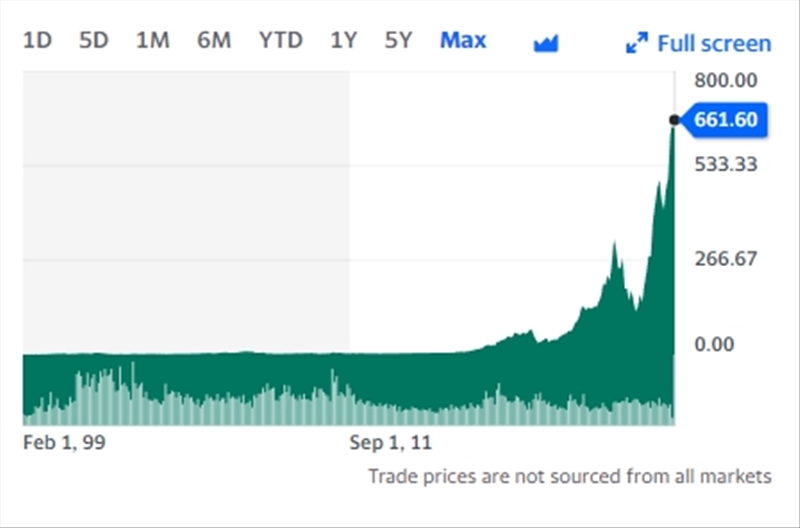Image resolution: width=800 pixels, height=528 pixels.
Task: Select the 5Y time range
Action: [x=398, y=41]
